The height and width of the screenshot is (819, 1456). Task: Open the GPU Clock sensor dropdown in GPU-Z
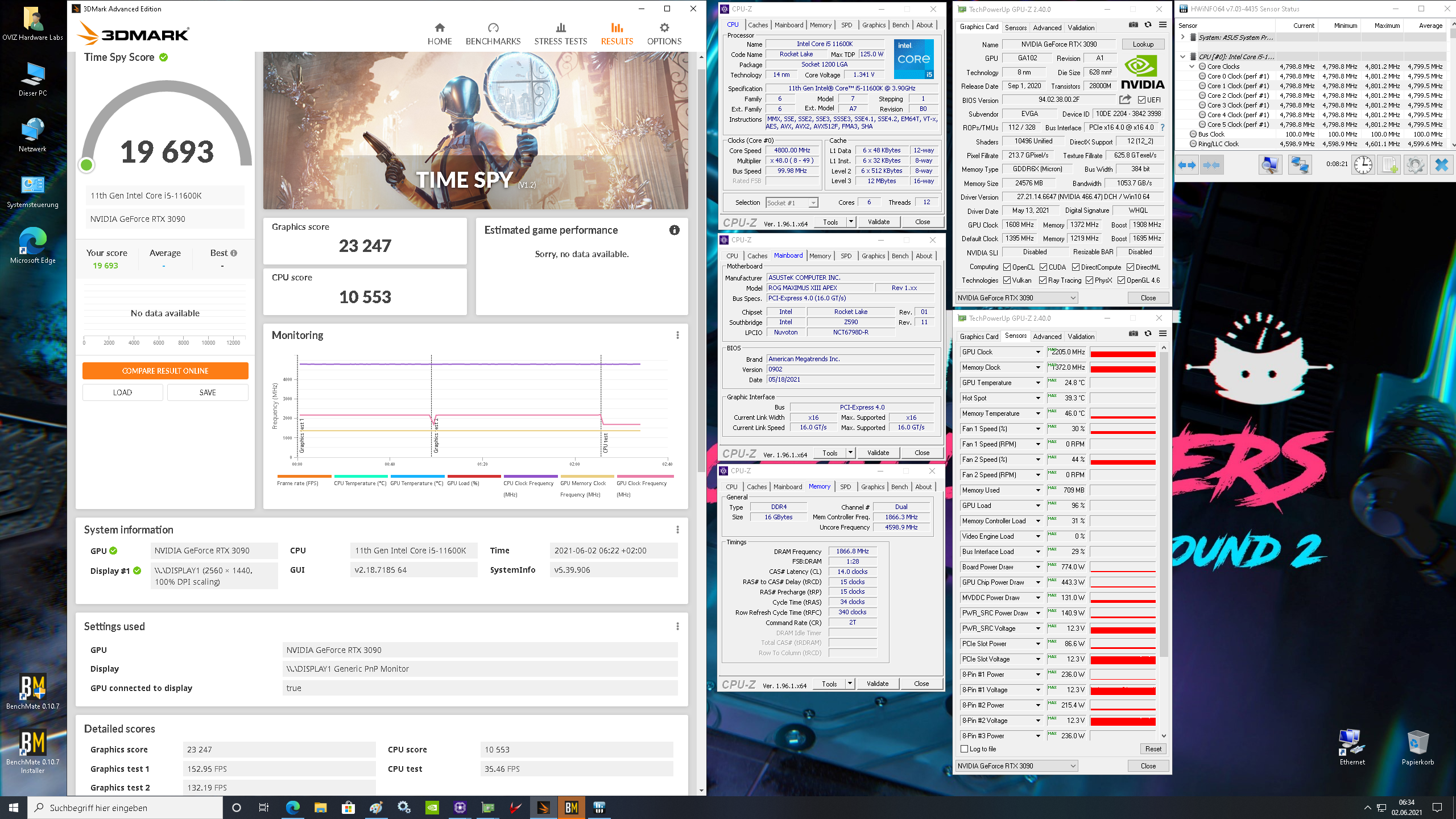[1038, 352]
